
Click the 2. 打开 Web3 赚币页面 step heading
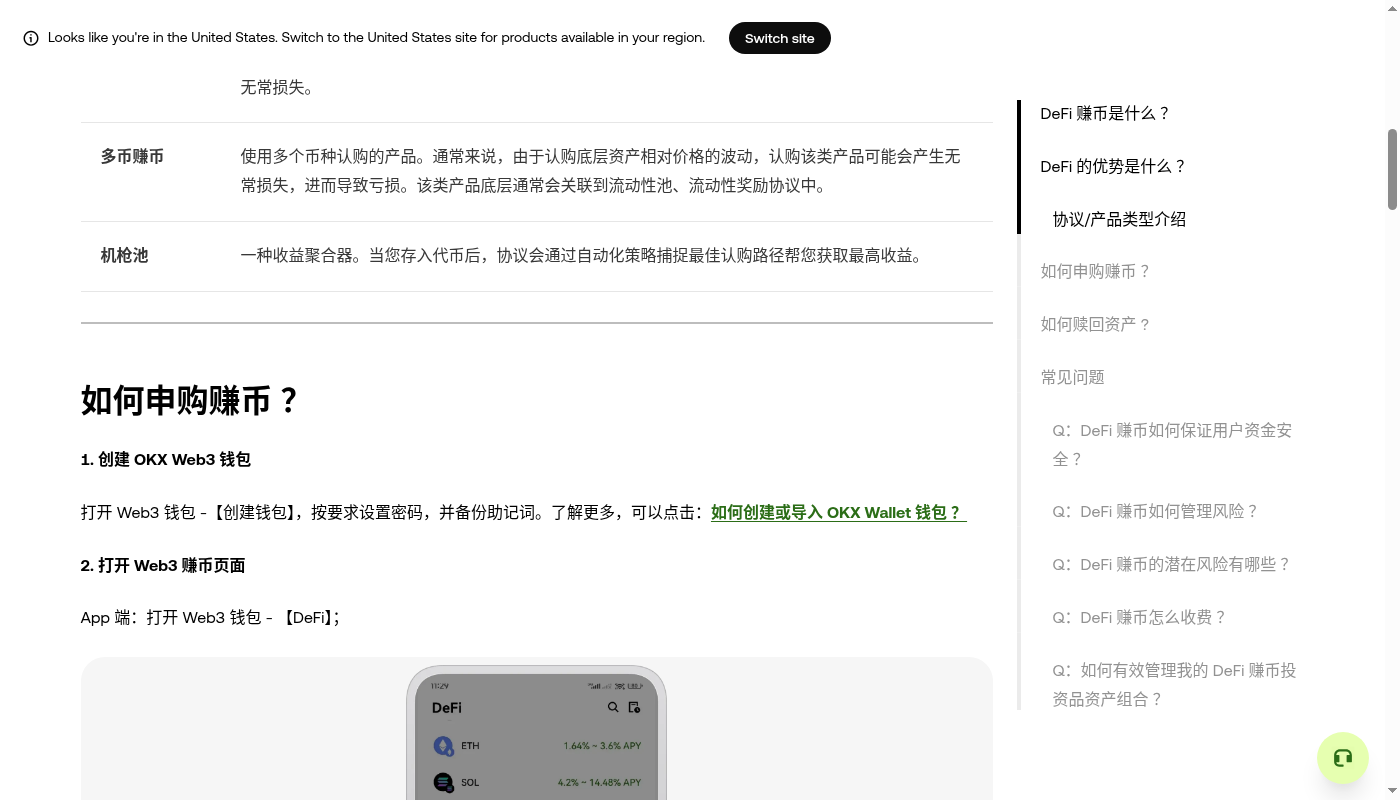point(163,566)
